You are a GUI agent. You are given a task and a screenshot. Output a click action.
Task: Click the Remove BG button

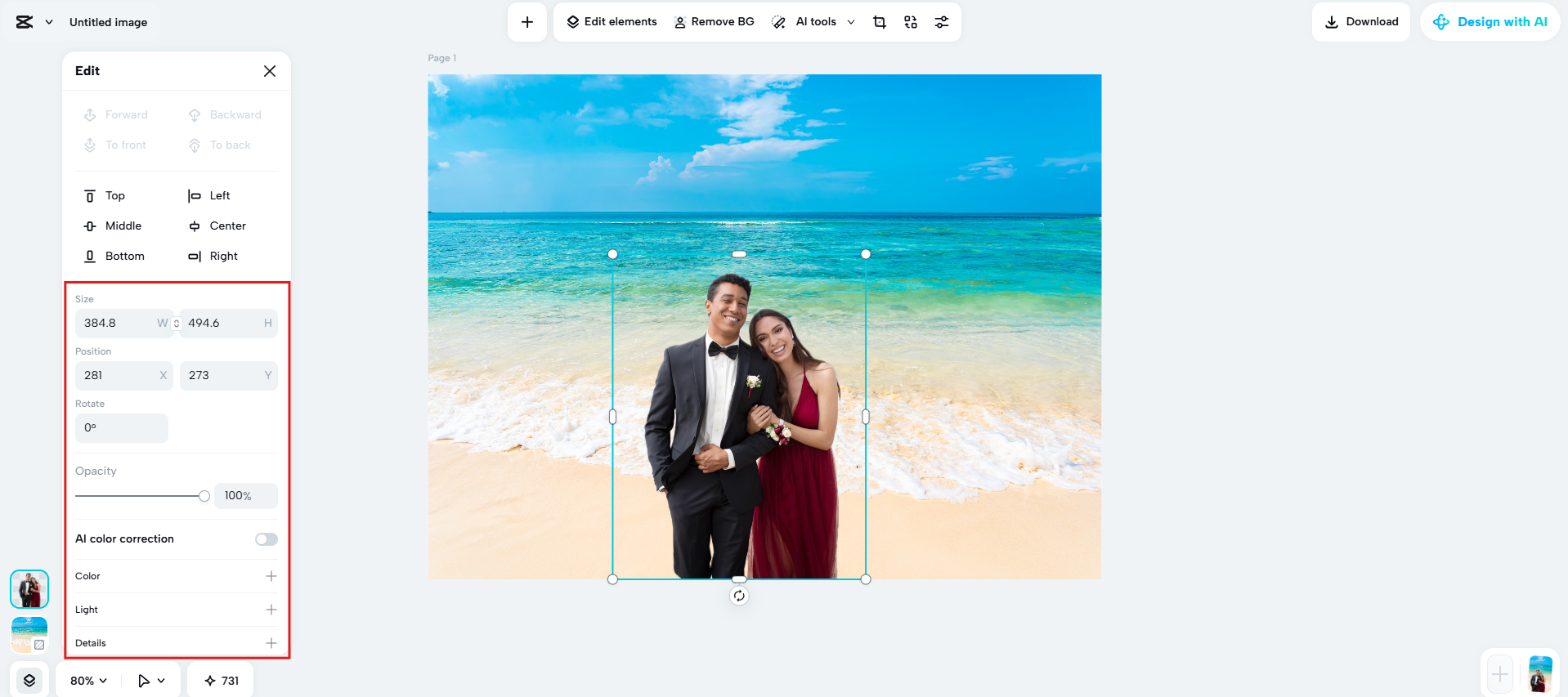(x=714, y=22)
